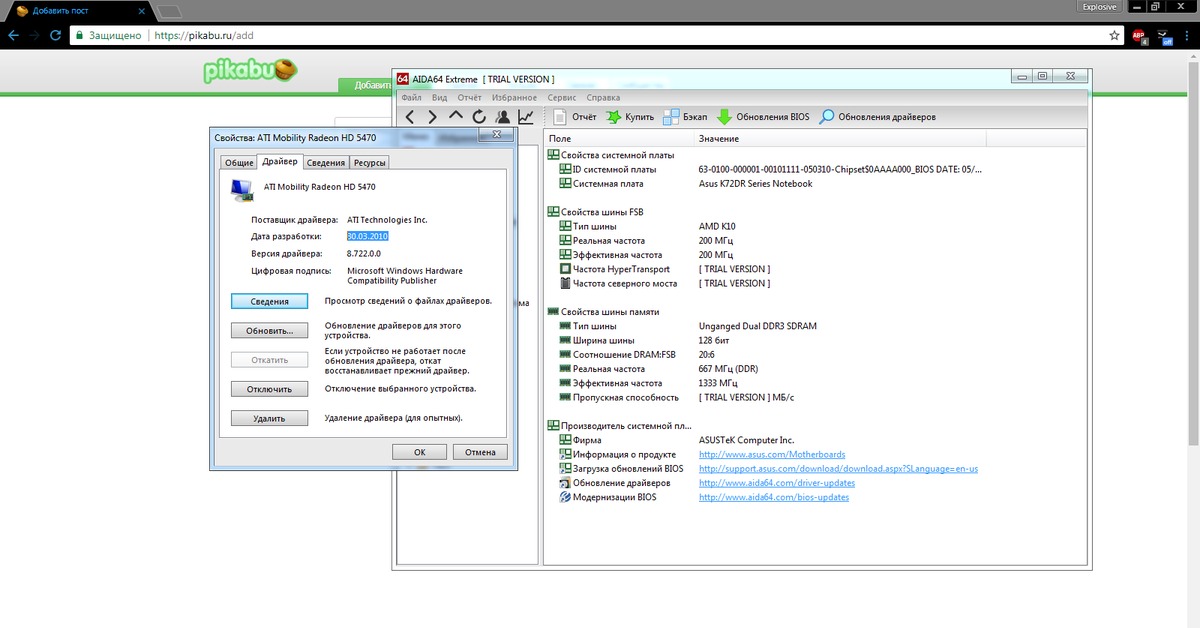The width and height of the screenshot is (1200, 628).
Task: Select the highlighted date 30.03.2010
Action: pos(367,236)
